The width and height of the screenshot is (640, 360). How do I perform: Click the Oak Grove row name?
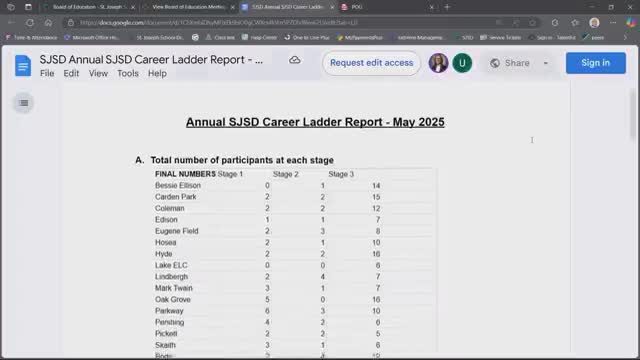point(173,300)
